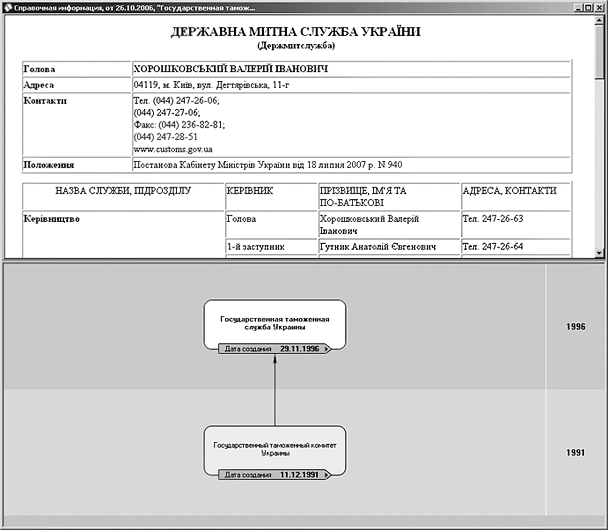Screen dimensions: 608x530
Task: Click the address 04119, м. Київ cell
Action: pyautogui.click(x=351, y=85)
